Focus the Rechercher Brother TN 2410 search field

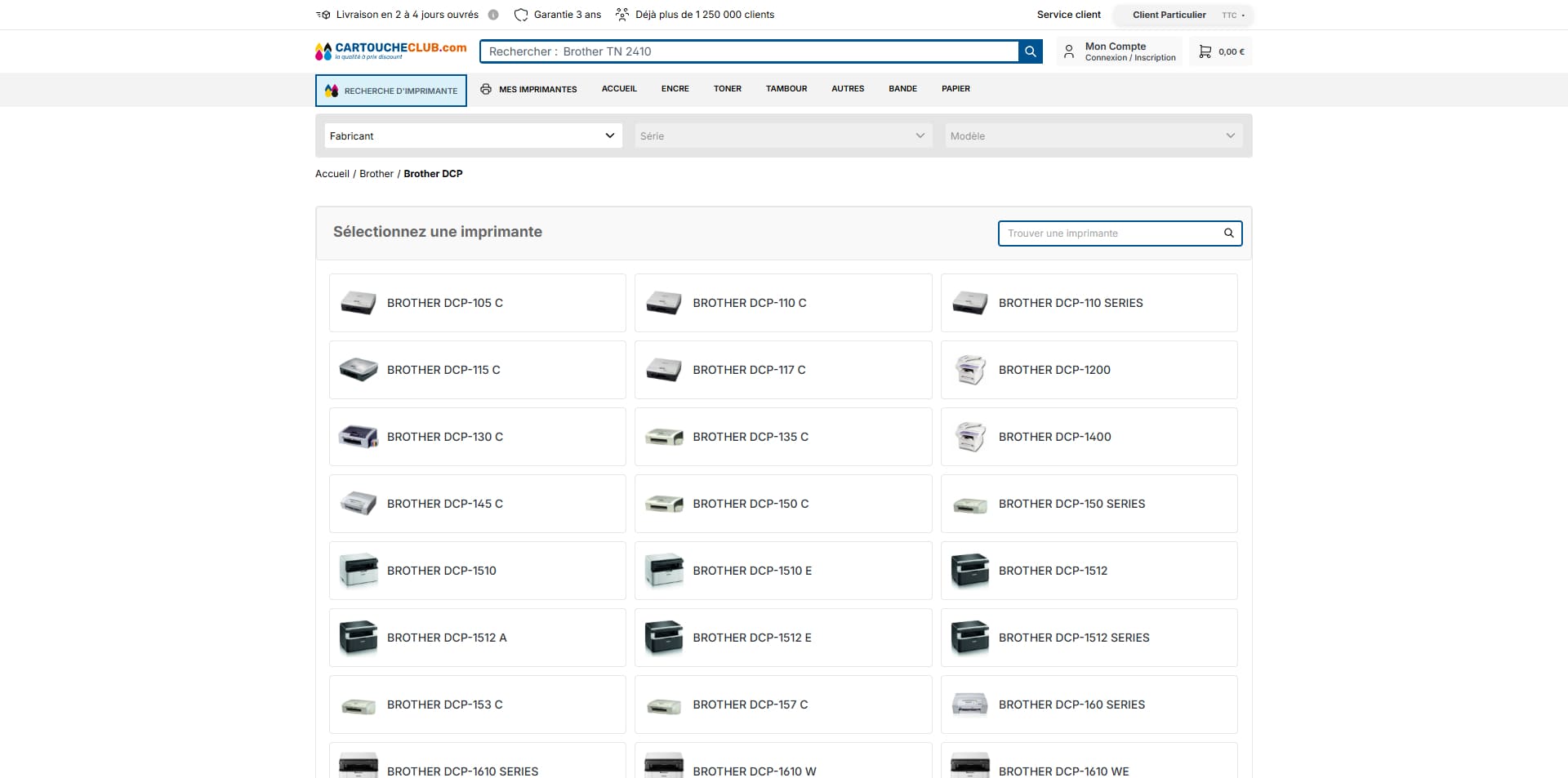point(749,51)
